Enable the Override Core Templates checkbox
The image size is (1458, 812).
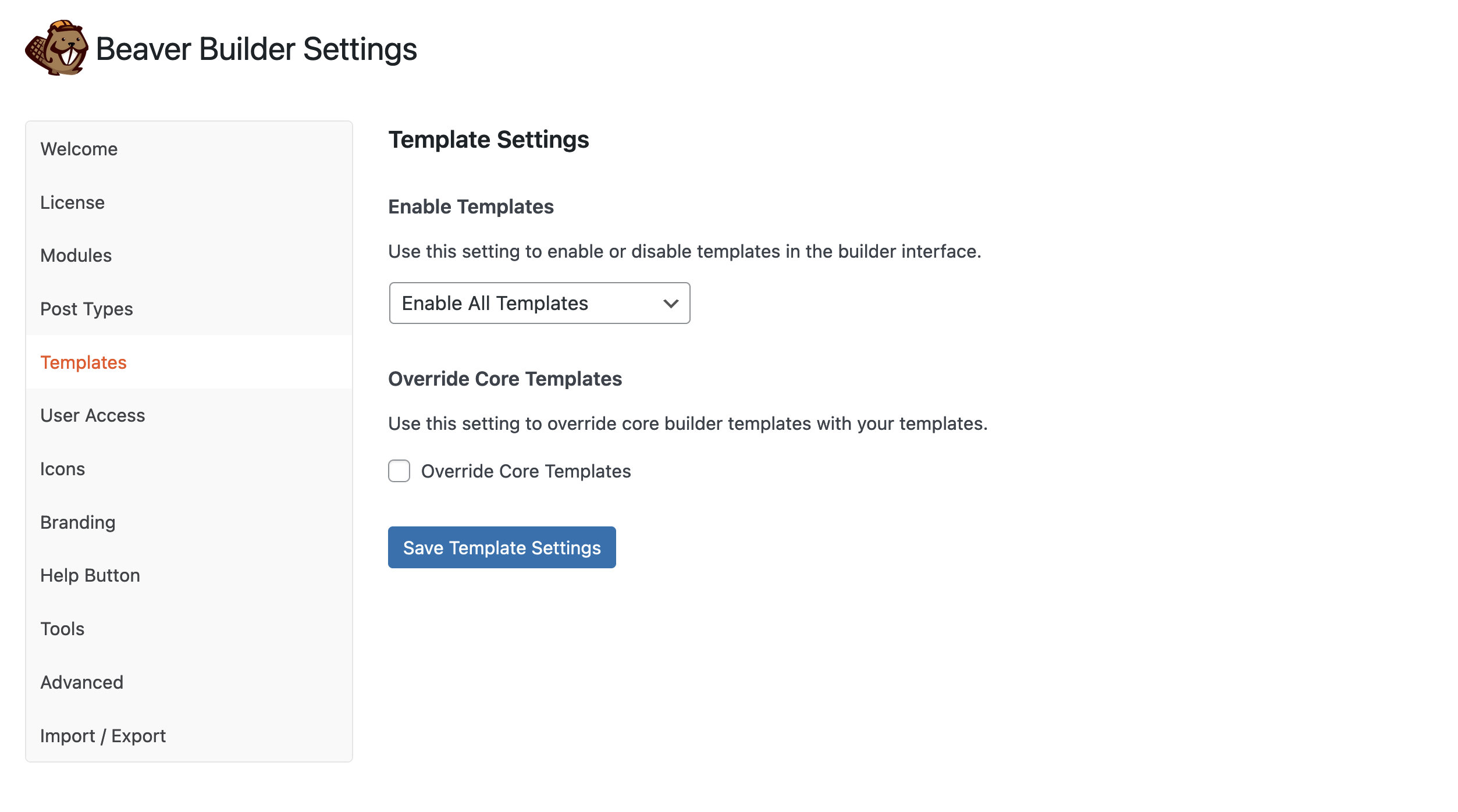[399, 471]
